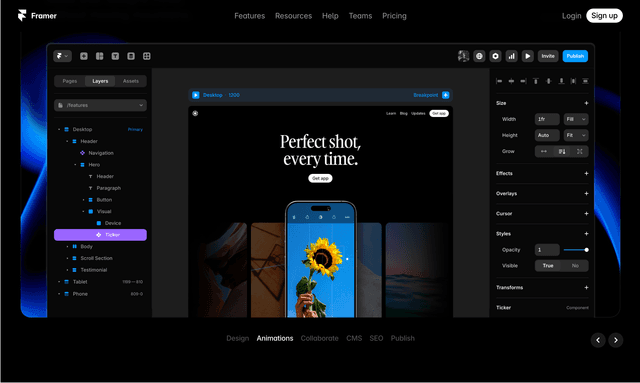Click the CMS tool icon in the editor toolbar
The height and width of the screenshot is (383, 640).
point(131,56)
